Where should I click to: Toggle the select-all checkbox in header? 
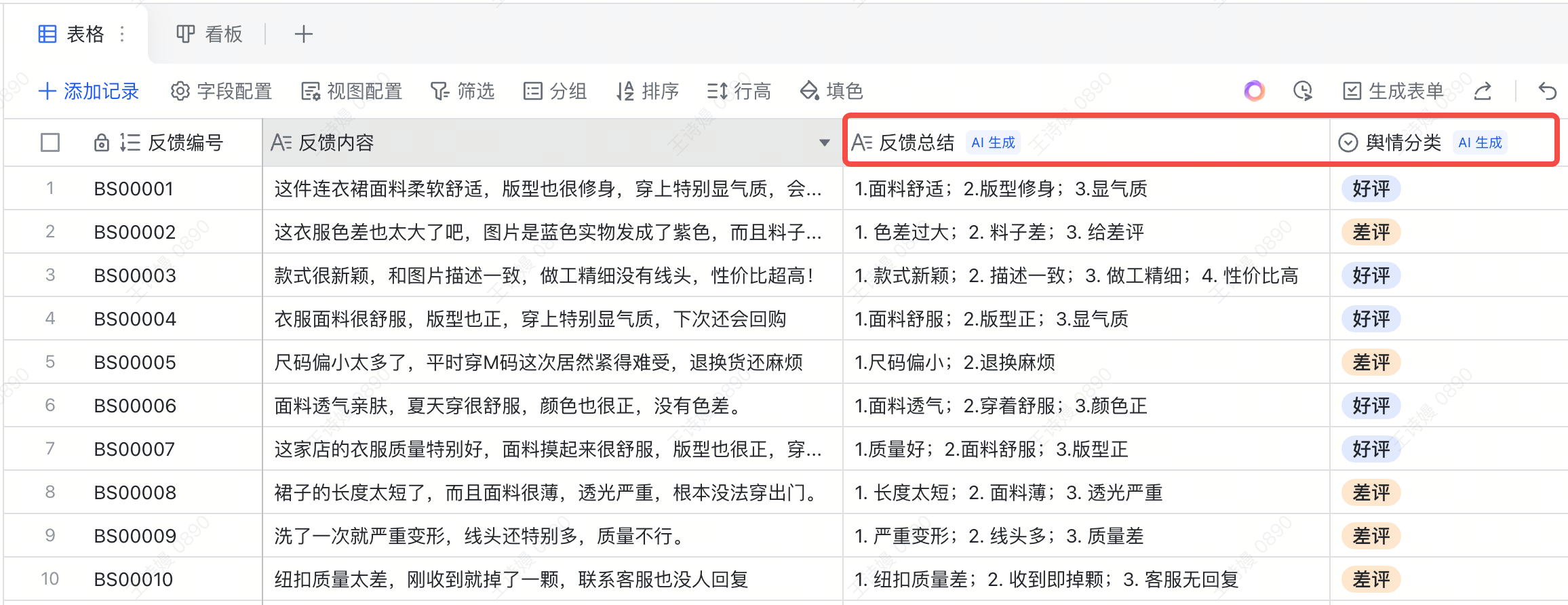click(50, 142)
